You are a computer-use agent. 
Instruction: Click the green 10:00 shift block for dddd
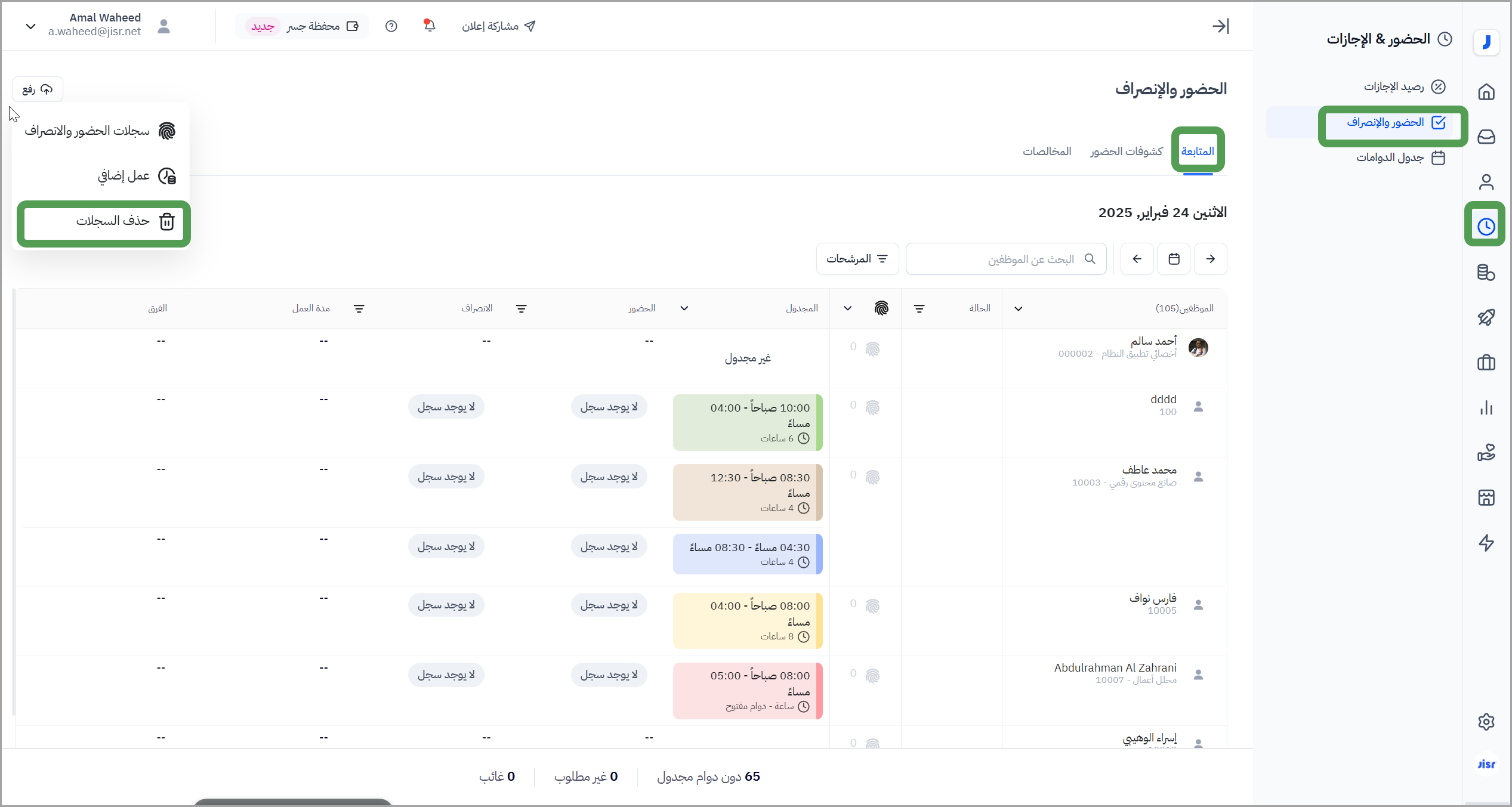click(x=747, y=422)
